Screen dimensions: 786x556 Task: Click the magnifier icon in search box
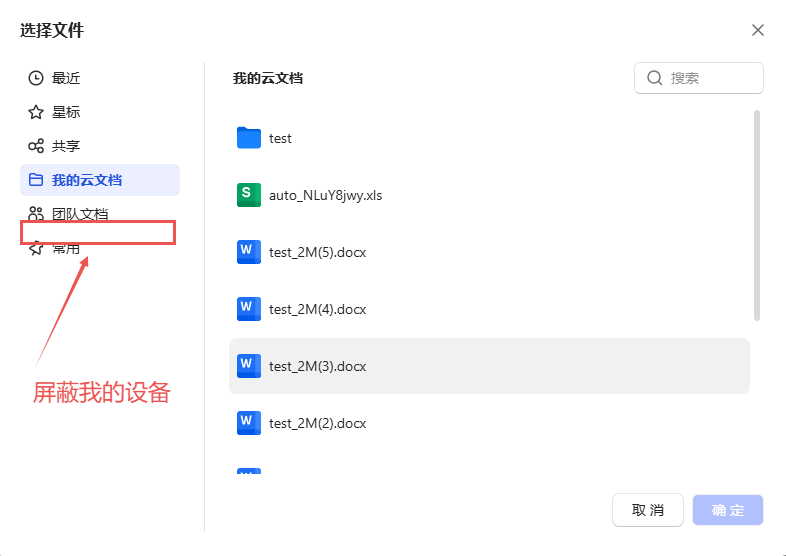[x=655, y=78]
